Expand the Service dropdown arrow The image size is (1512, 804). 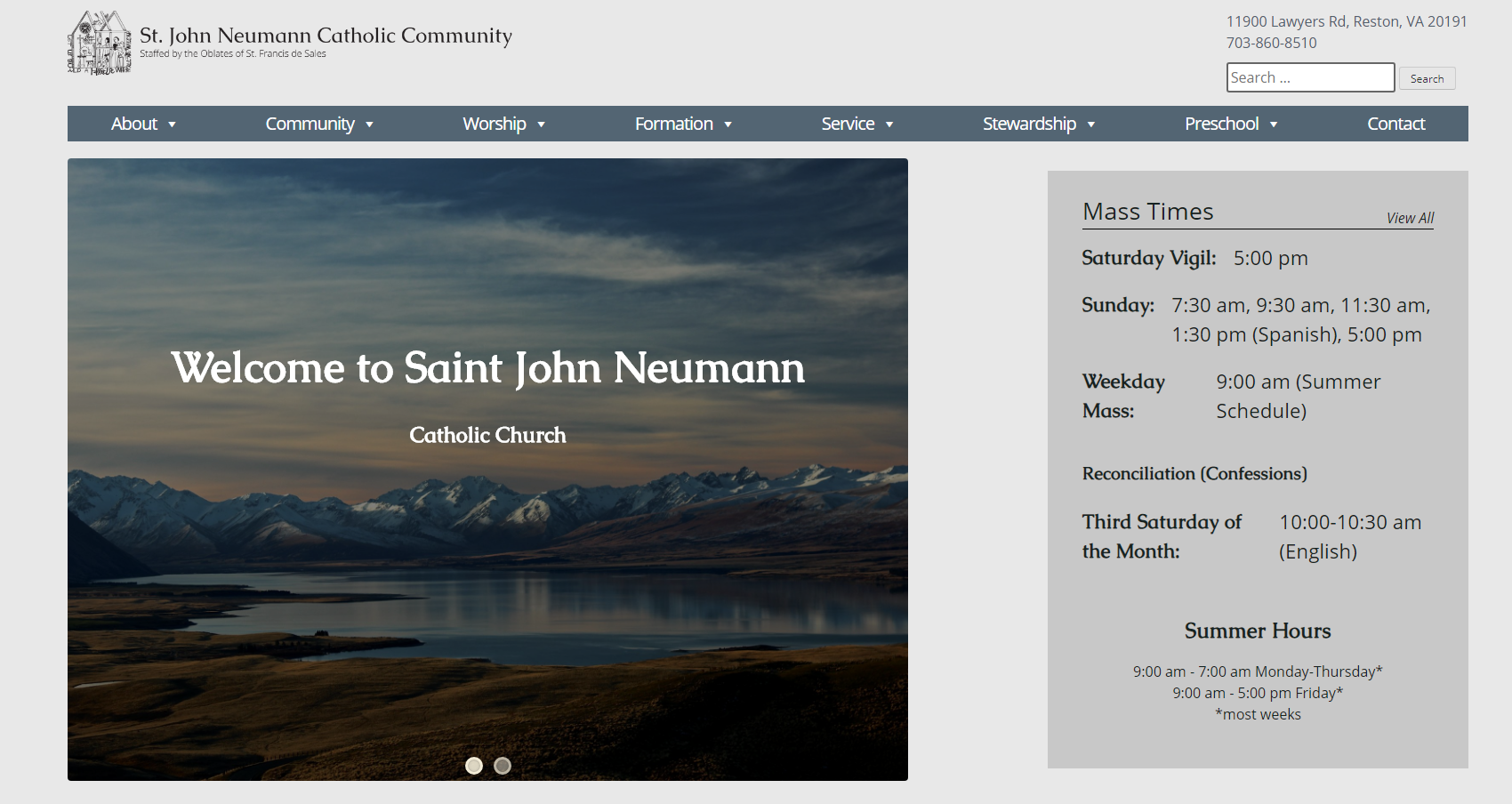pos(889,125)
